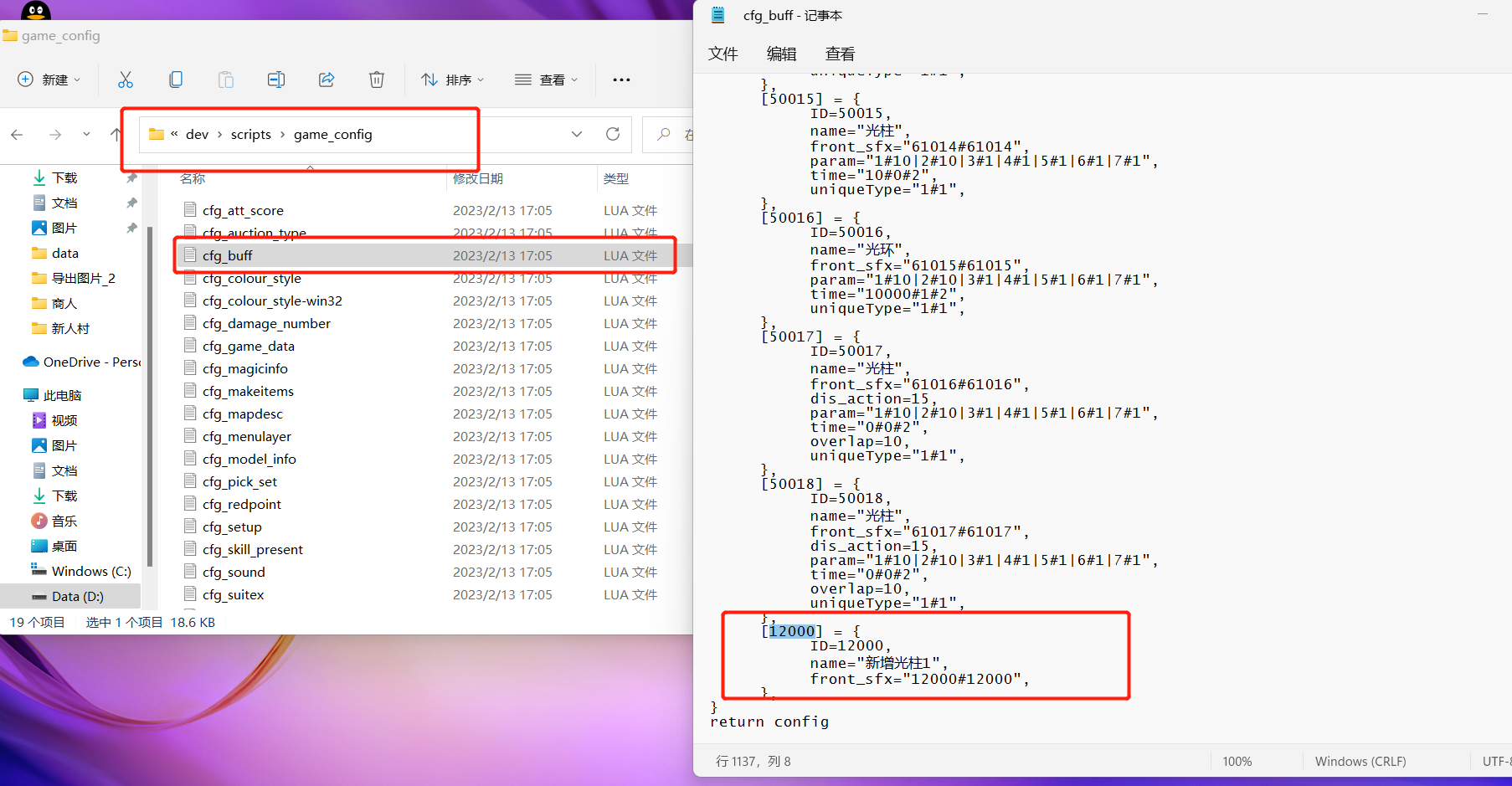Open pinned 文档 in quick access
This screenshot has height=786, width=1512.
(64, 203)
